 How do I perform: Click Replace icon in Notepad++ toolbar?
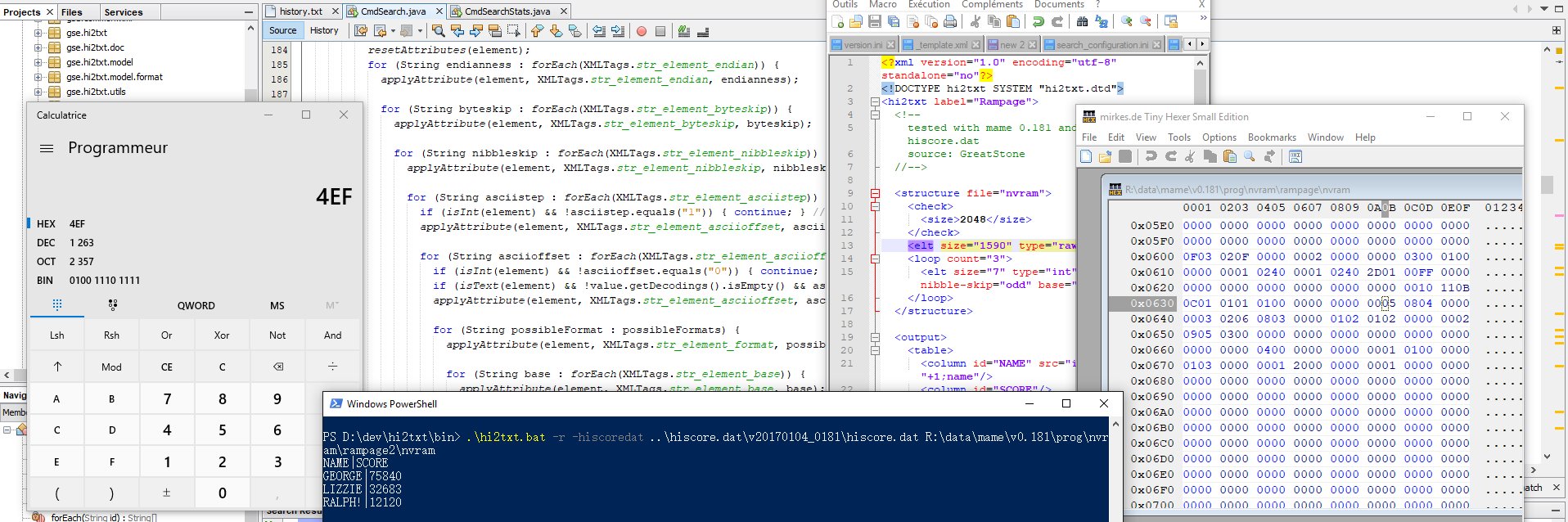[x=1102, y=21]
